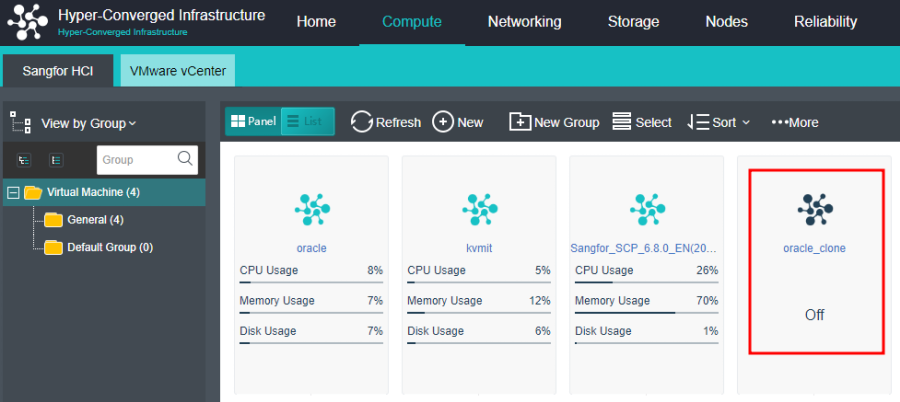Click the oracle VM icon
This screenshot has height=402, width=900.
312,209
